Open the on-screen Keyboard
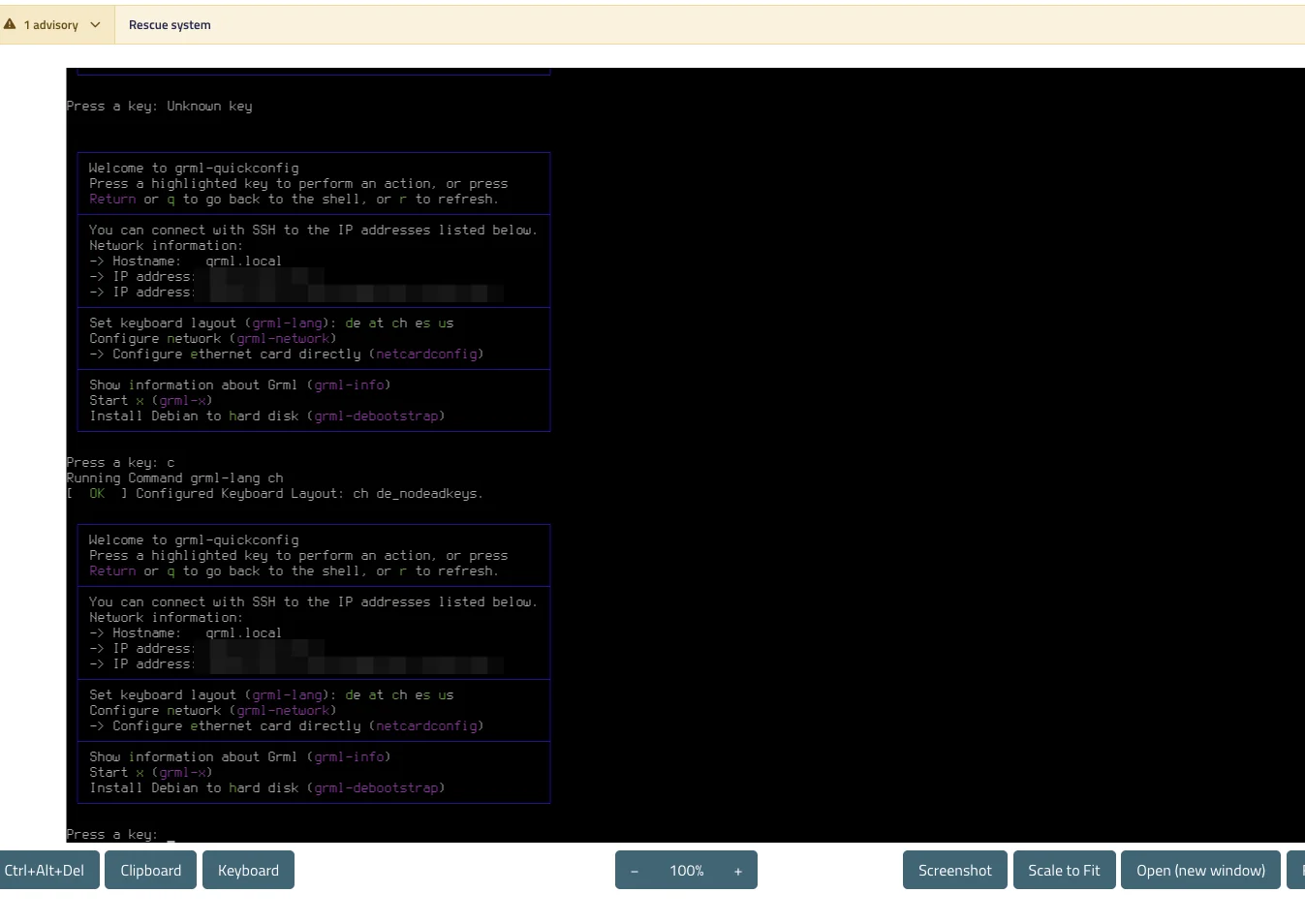This screenshot has height=924, width=1305. tap(248, 870)
